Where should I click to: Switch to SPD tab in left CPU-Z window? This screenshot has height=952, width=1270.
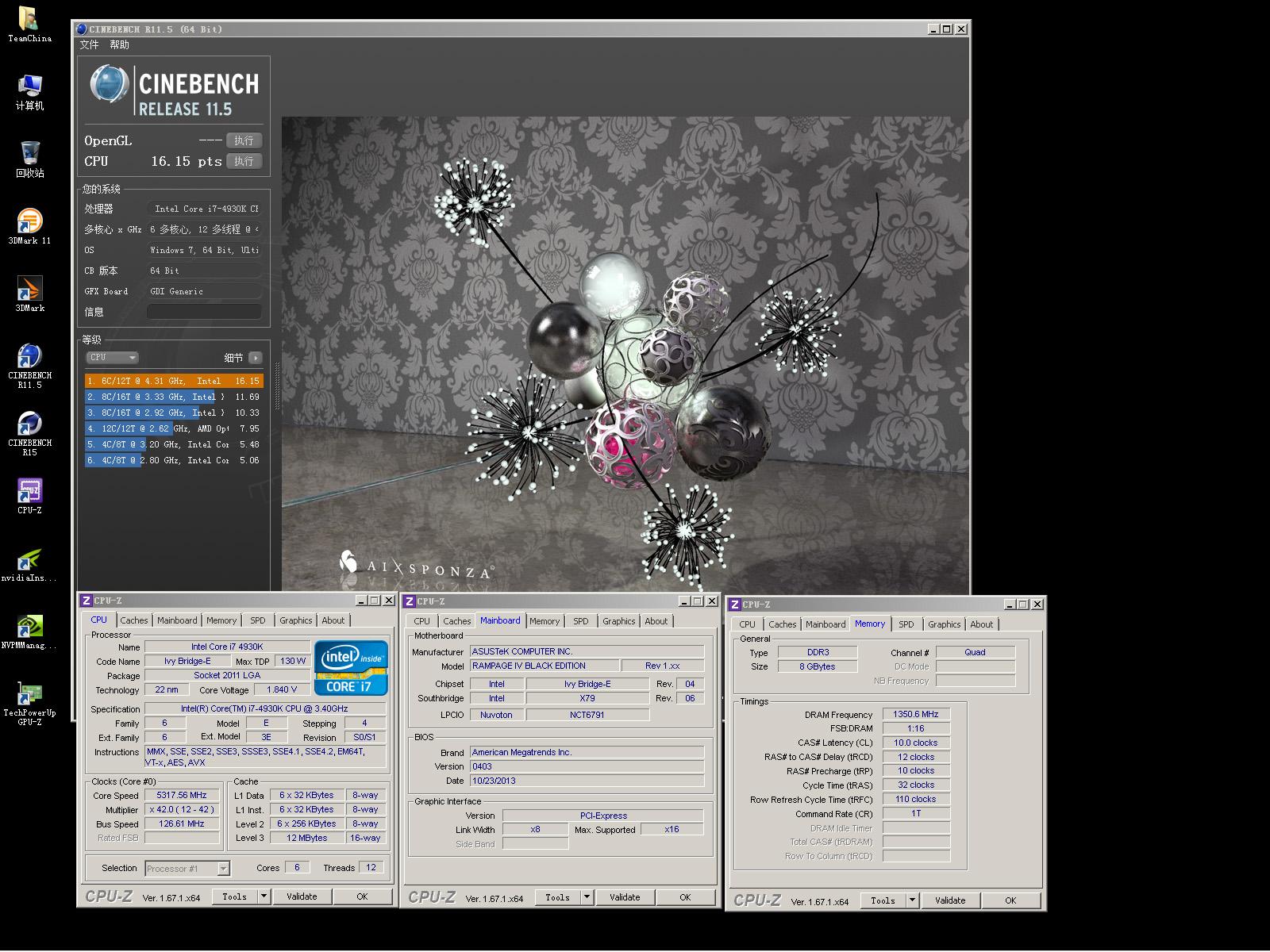coord(258,620)
